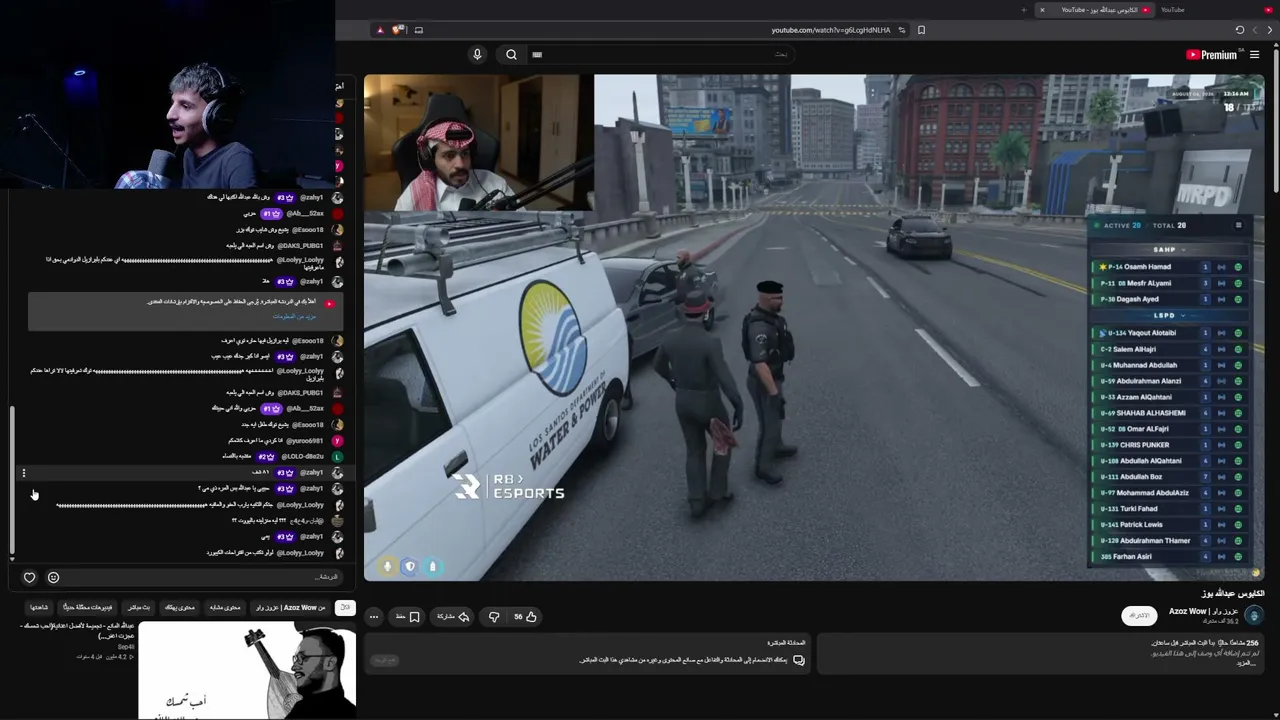1280x720 pixels.
Task: Open the recommended video title by Sep4ii
Action: (x=78, y=631)
